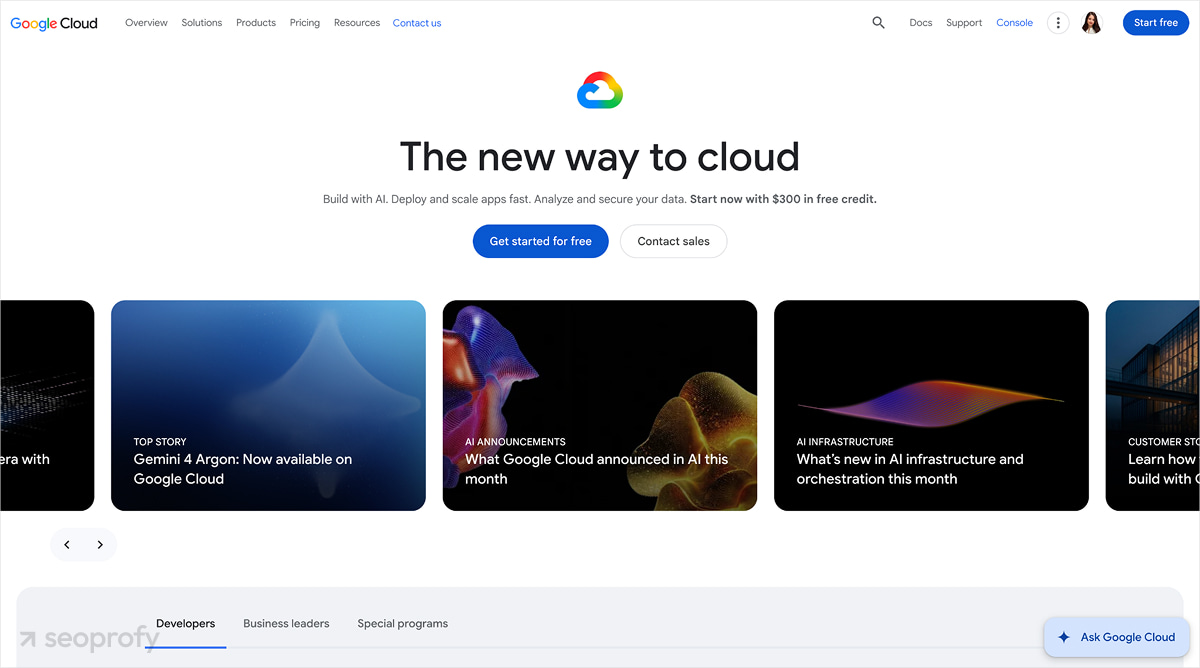
Task: Click 'The new way to cloud' heading
Action: [x=600, y=157]
